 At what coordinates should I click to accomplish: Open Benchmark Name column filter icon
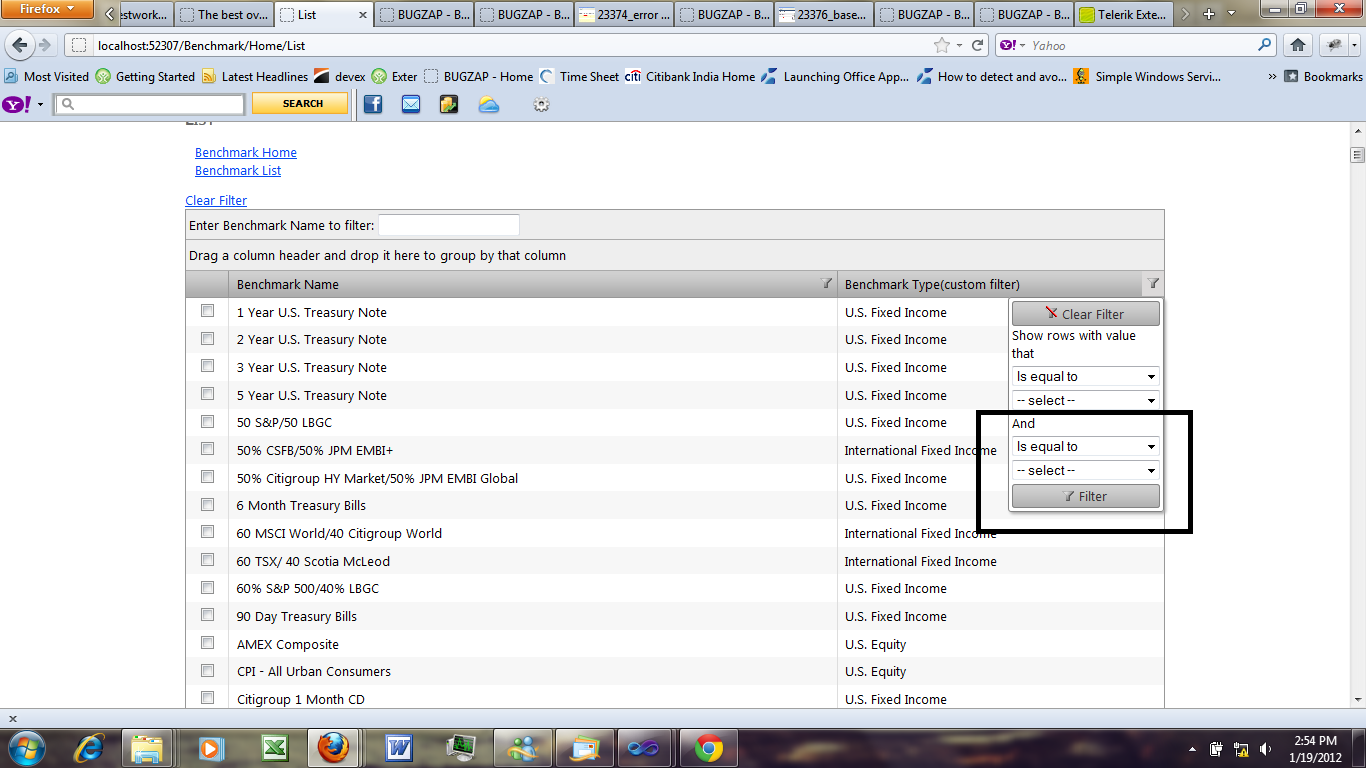[826, 284]
